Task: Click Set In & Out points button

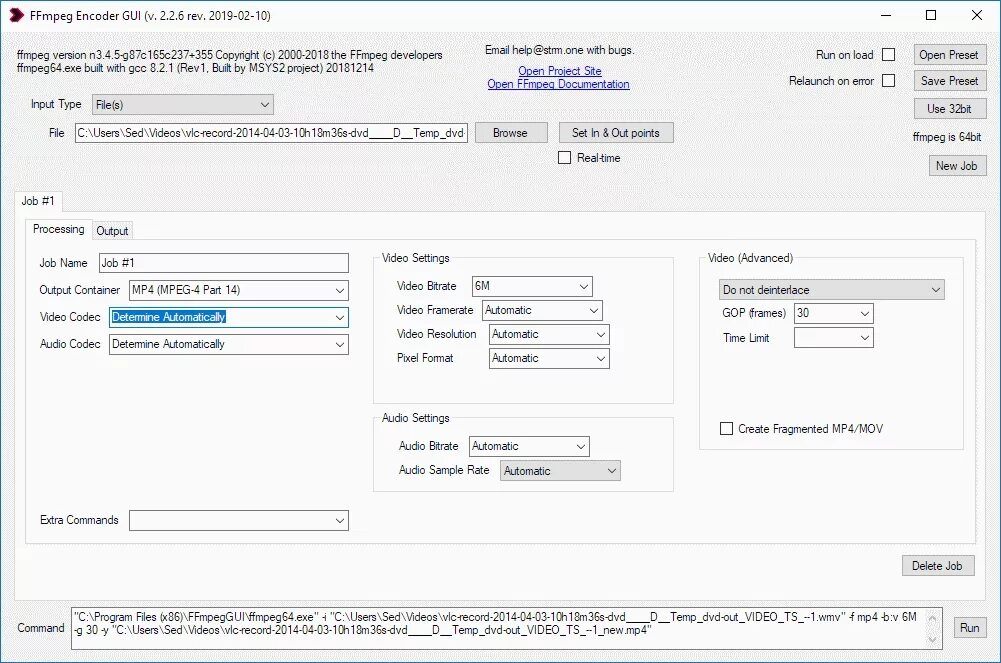Action: point(616,133)
